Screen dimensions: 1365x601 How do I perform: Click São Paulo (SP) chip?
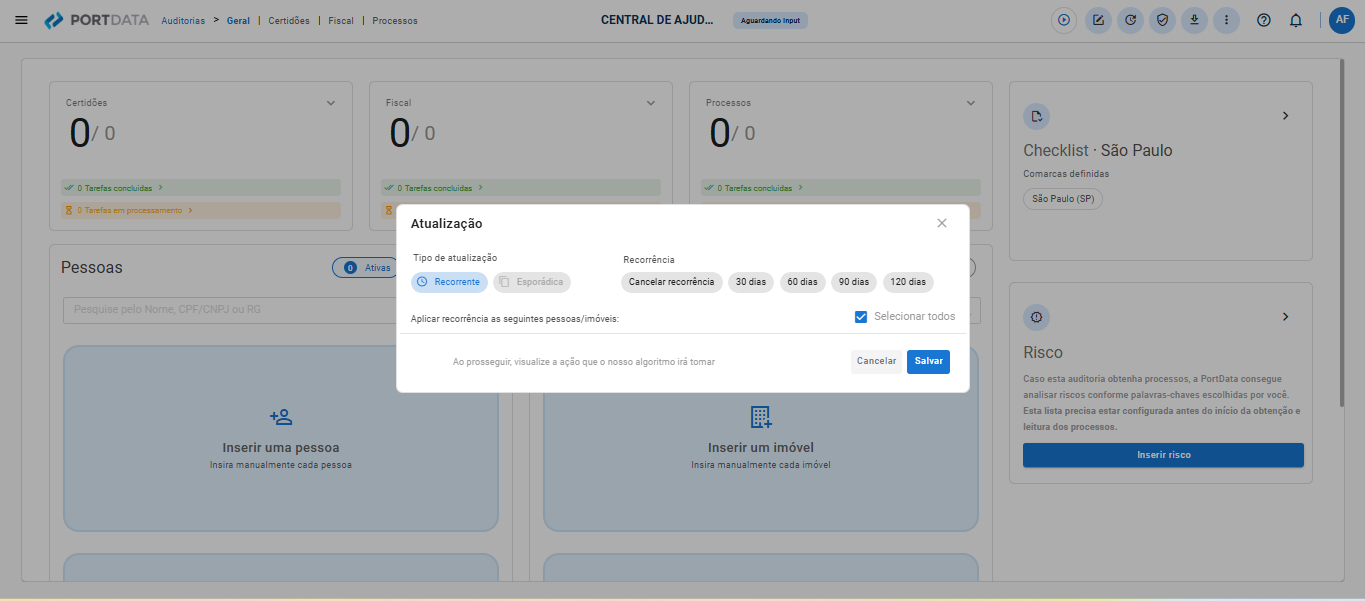click(1062, 199)
